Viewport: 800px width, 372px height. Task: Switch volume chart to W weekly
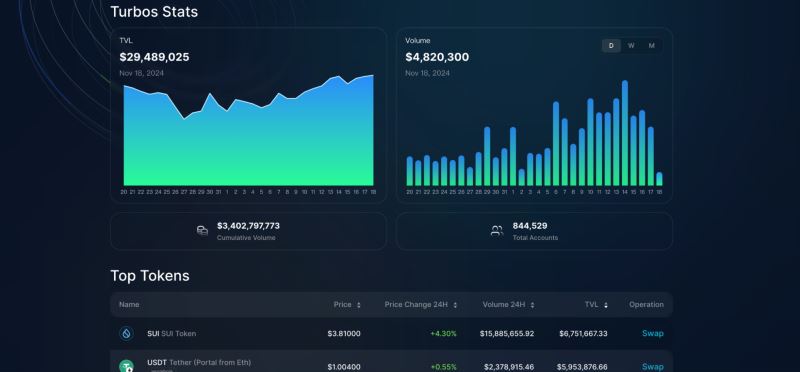point(631,45)
